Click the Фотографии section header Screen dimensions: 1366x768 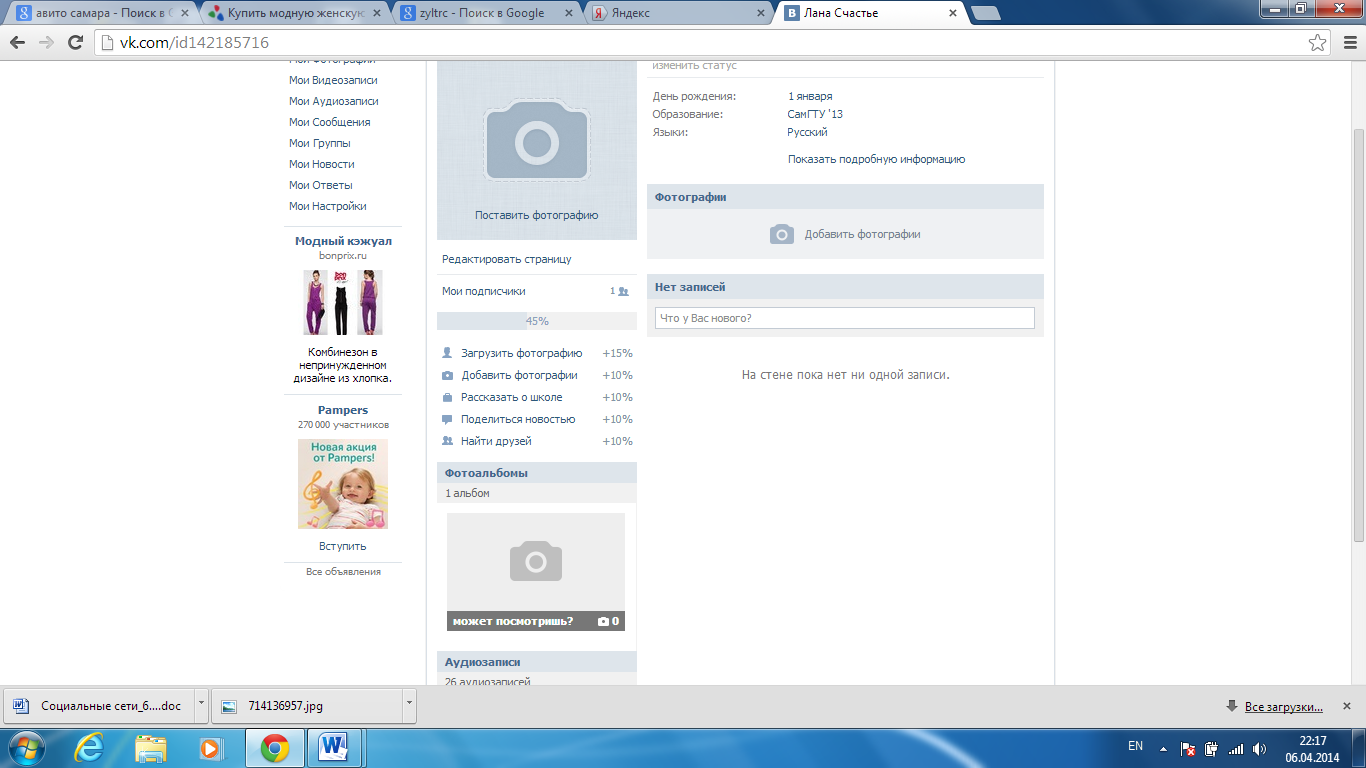tap(845, 197)
